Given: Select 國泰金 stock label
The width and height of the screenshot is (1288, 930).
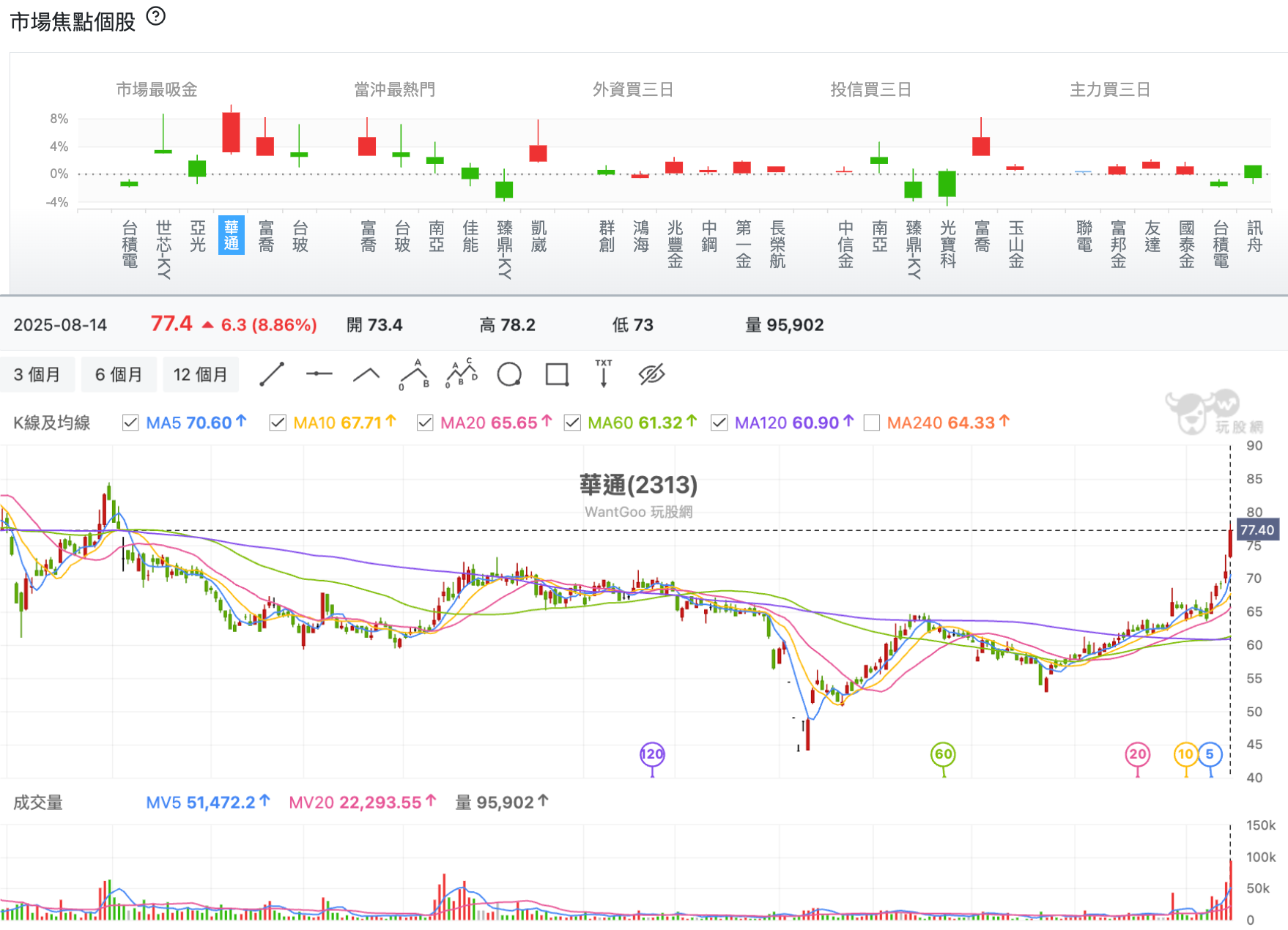Looking at the screenshot, I should click(1186, 244).
